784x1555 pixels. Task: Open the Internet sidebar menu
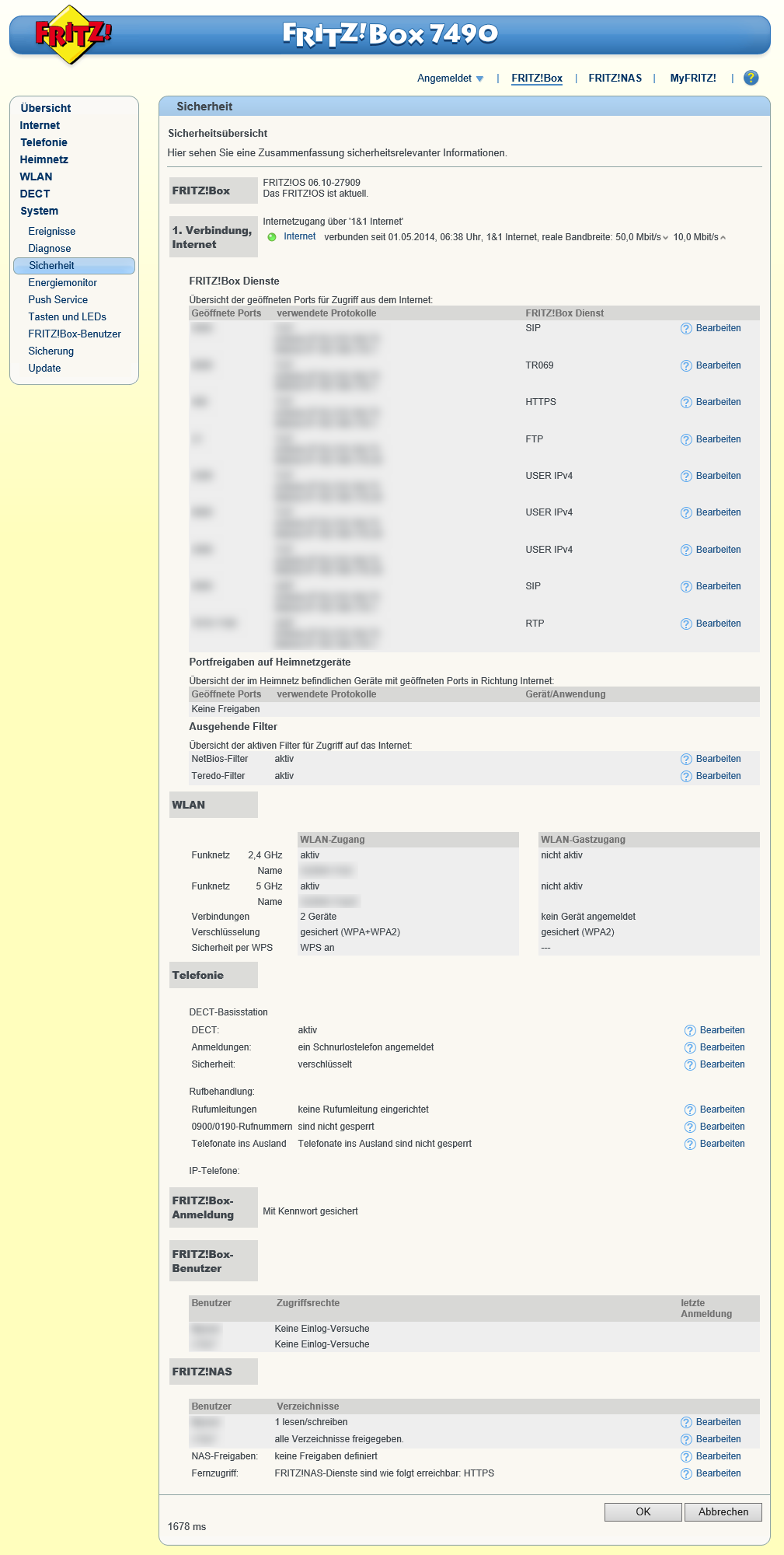[x=40, y=125]
